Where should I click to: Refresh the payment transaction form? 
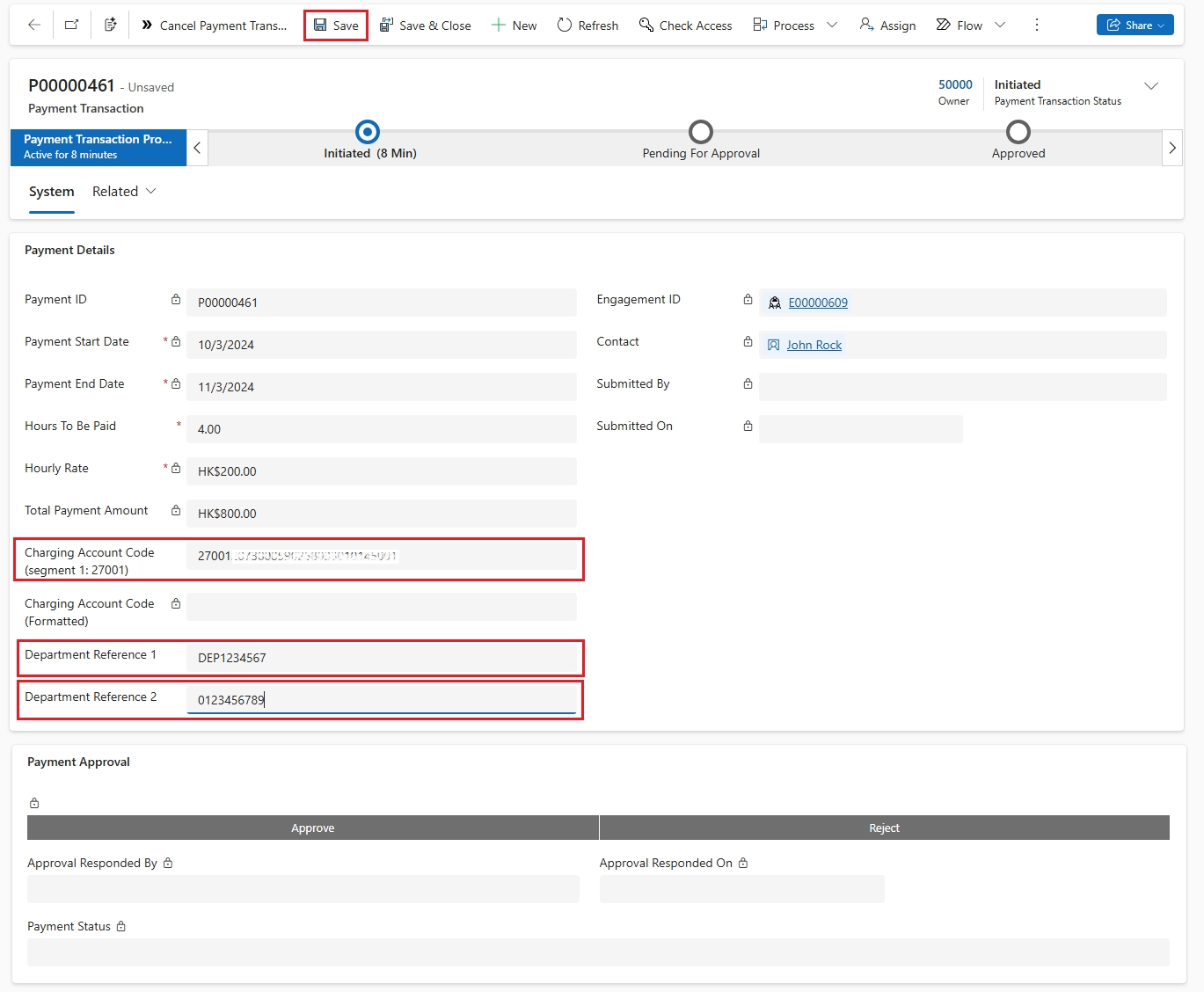tap(587, 26)
